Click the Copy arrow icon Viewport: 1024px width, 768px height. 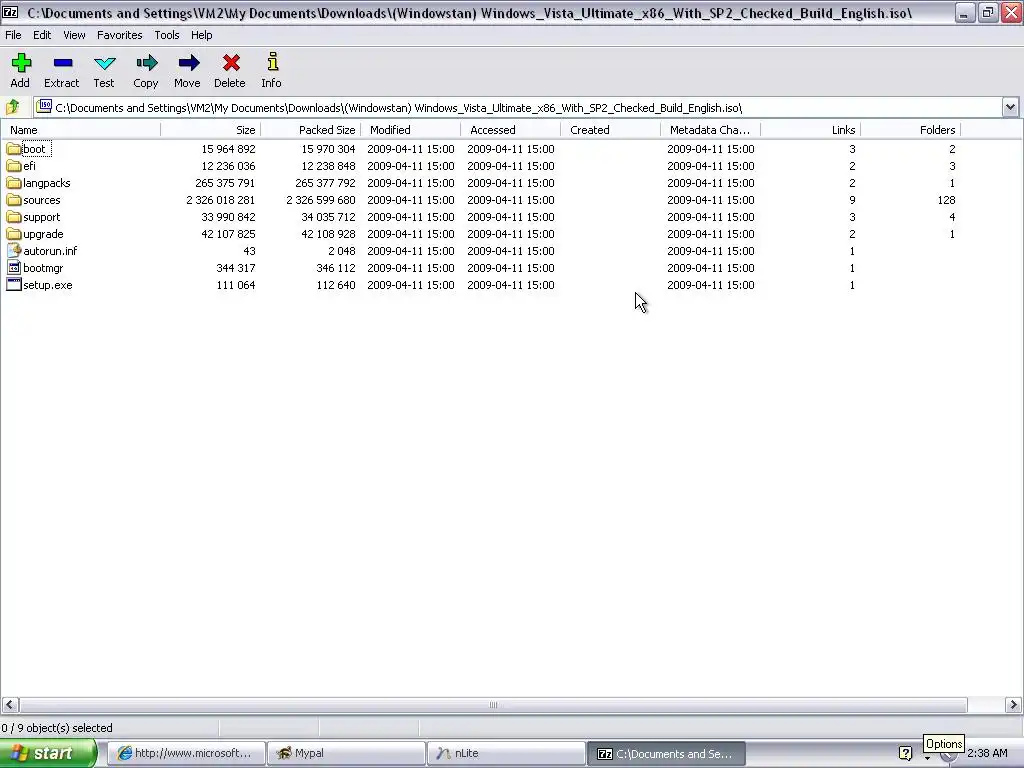pyautogui.click(x=146, y=63)
